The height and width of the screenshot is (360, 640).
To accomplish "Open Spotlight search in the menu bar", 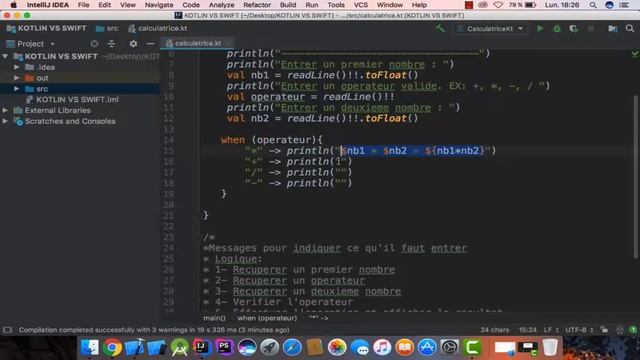I will point(593,5).
